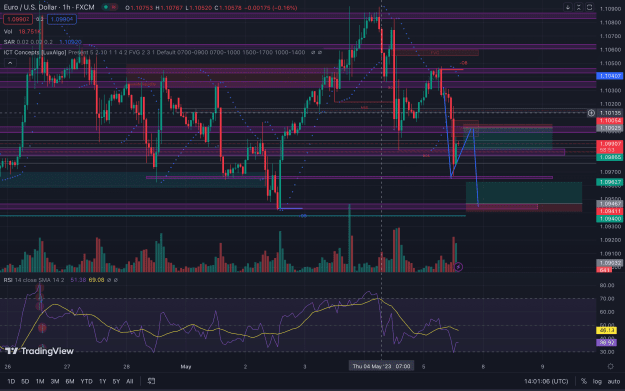Click the green 1.09627 price label
Image resolution: width=625 pixels, height=391 pixels.
(609, 182)
